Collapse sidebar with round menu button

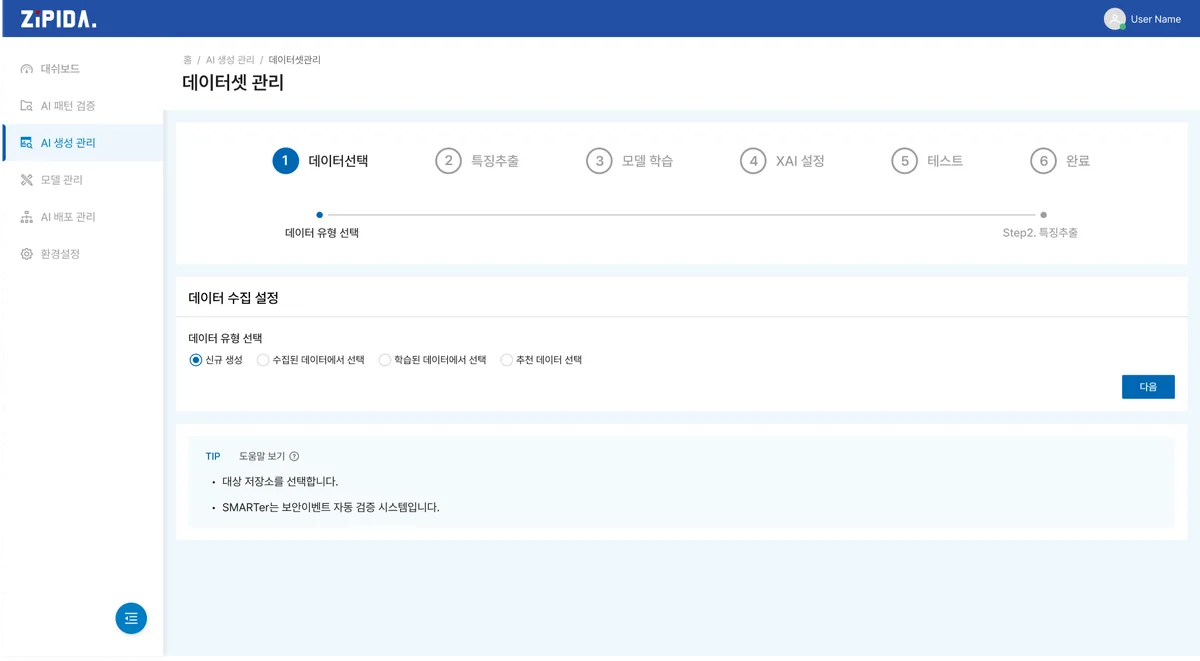click(131, 619)
